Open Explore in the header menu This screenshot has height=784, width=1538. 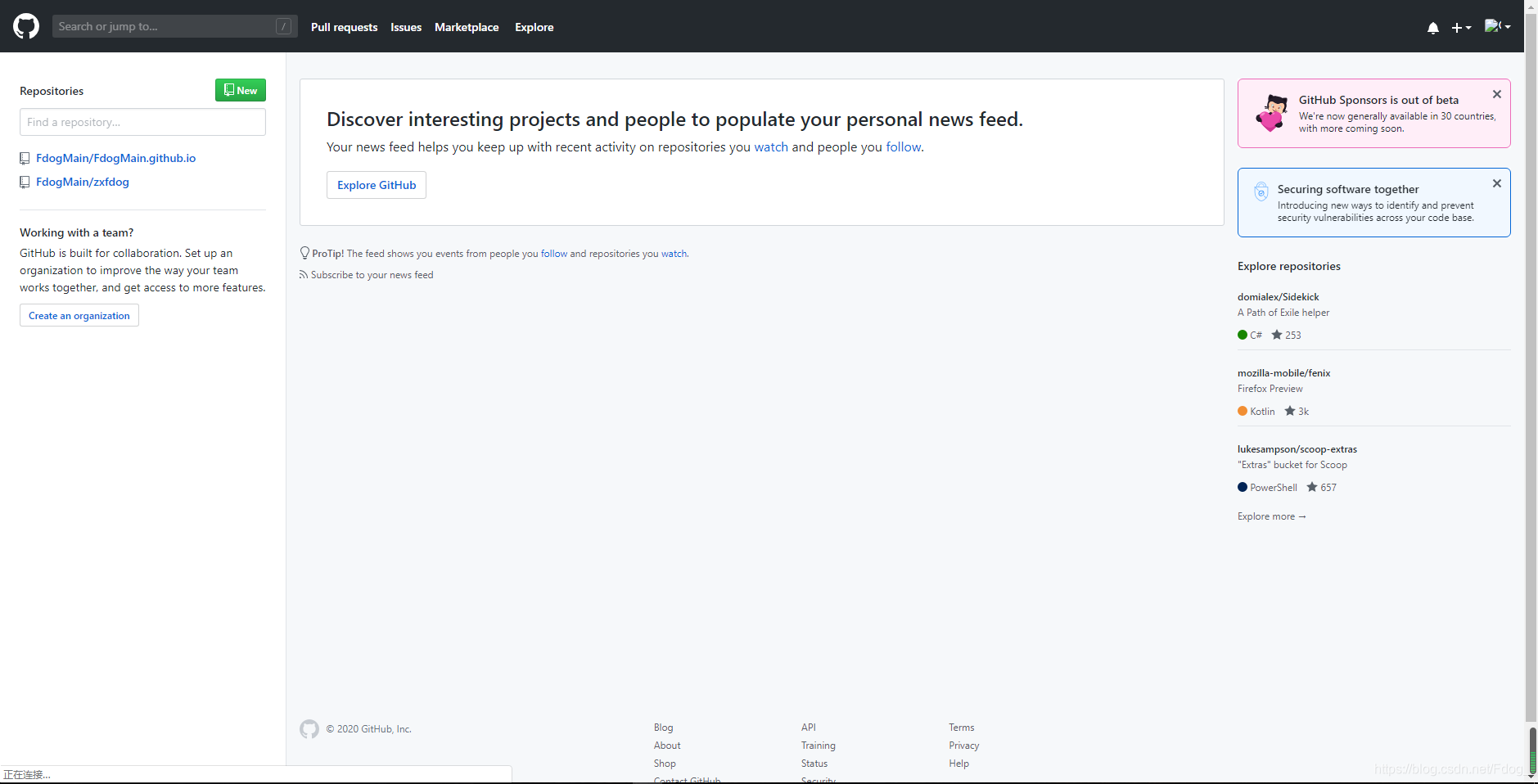click(x=534, y=27)
